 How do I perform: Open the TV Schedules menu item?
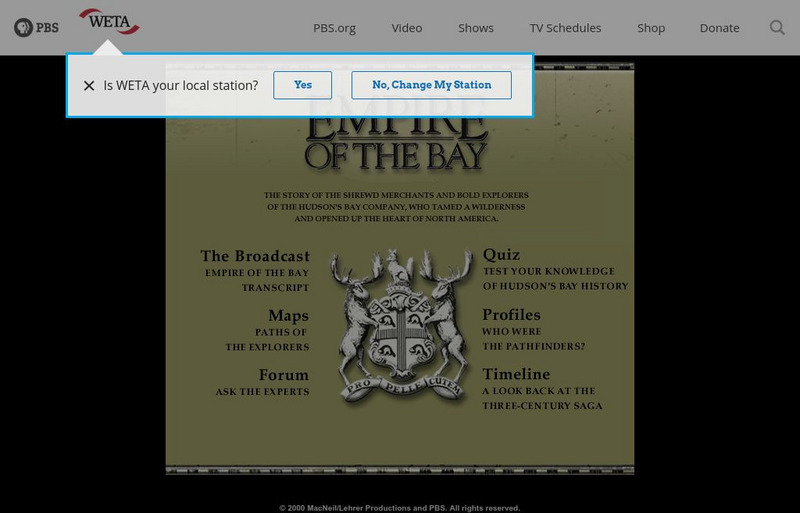pos(565,28)
